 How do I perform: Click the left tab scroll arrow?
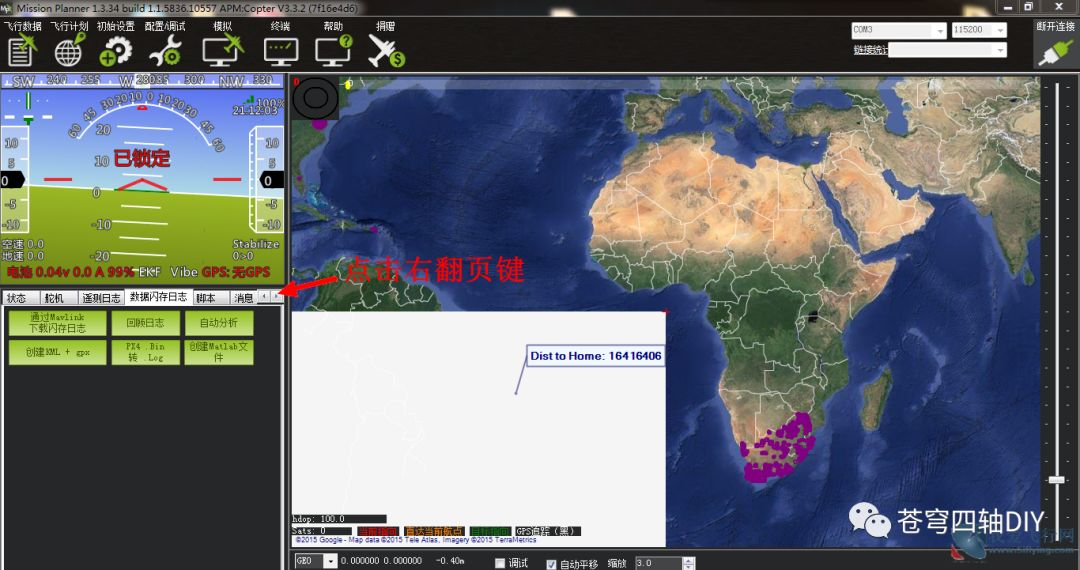tap(264, 296)
